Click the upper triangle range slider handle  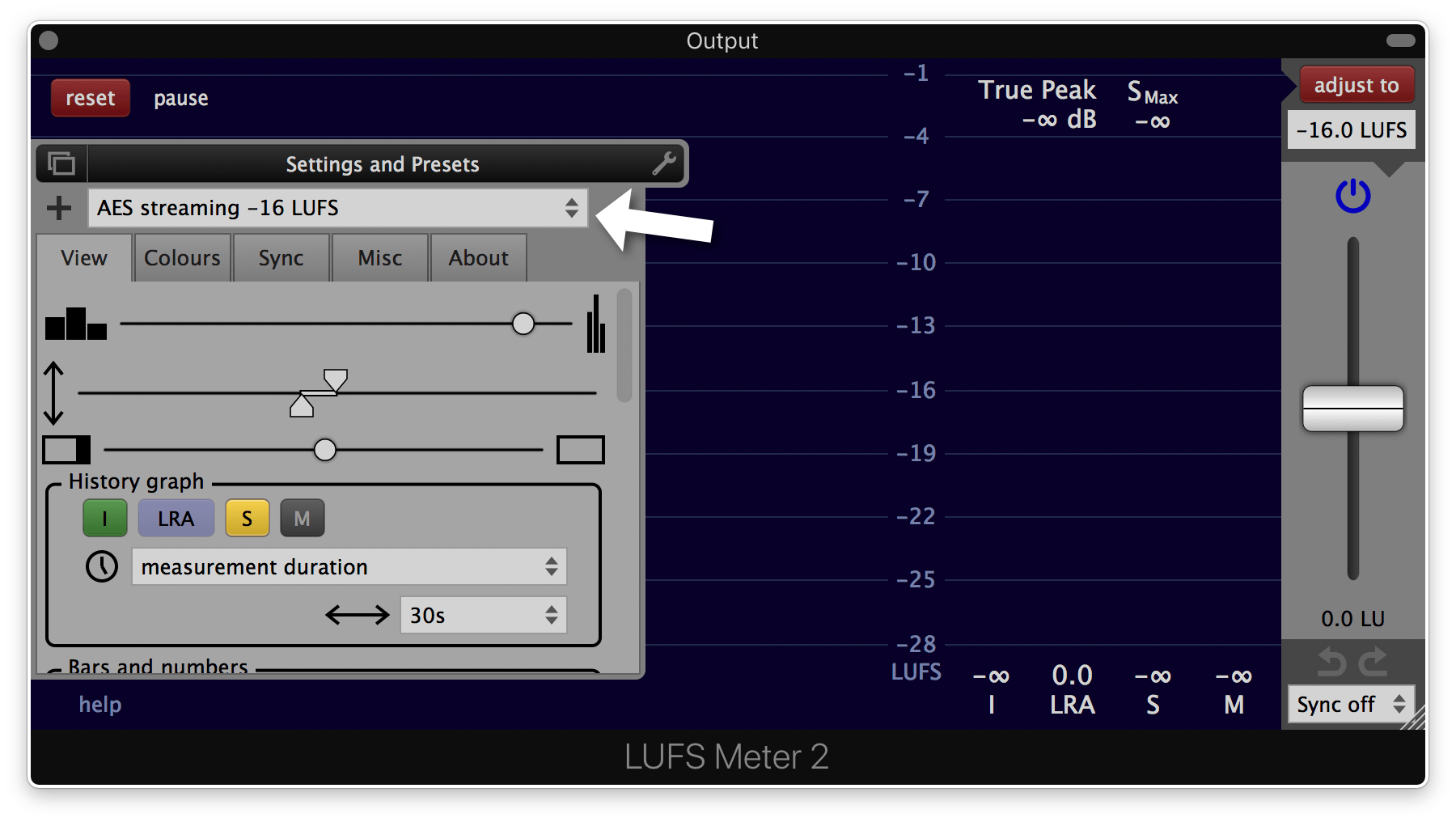336,379
